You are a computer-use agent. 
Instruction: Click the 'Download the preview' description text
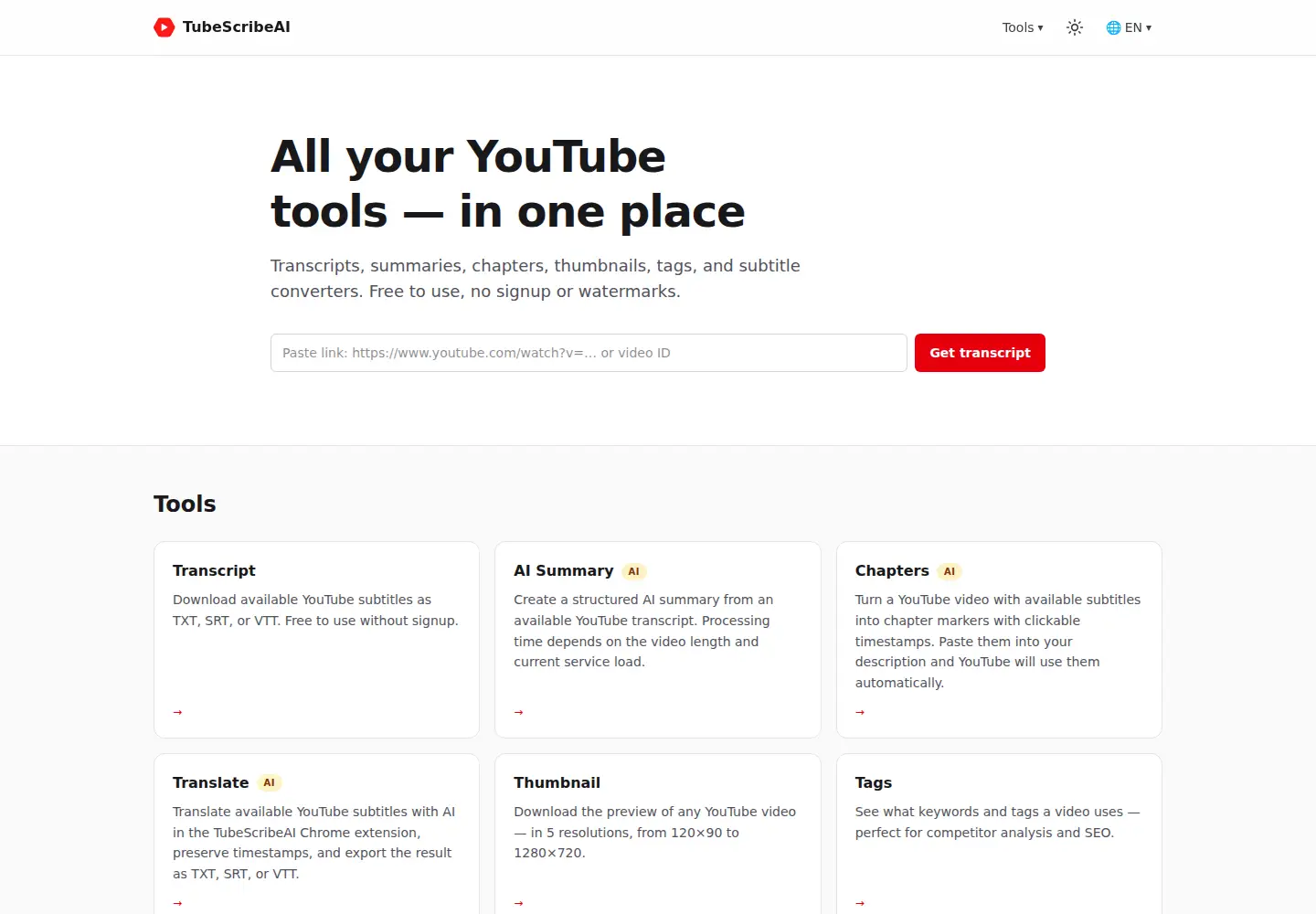coord(655,832)
